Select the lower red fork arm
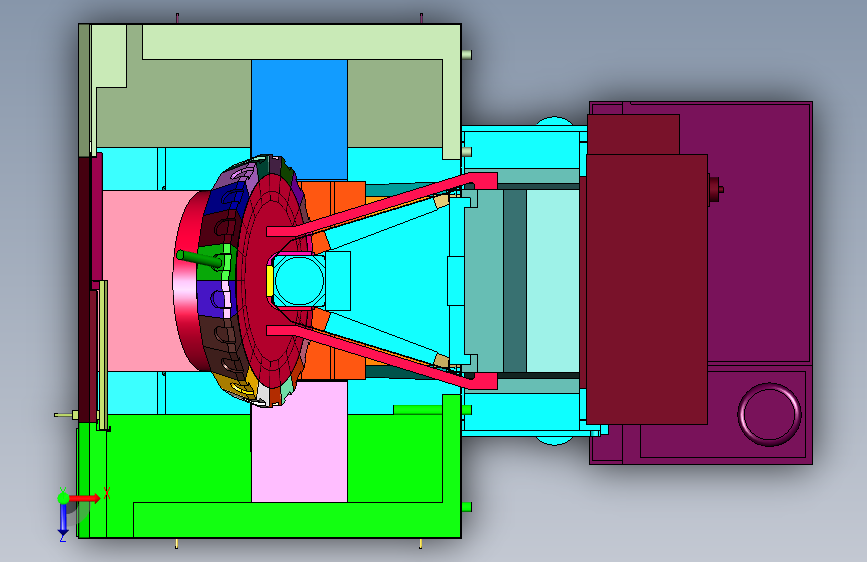This screenshot has width=867, height=562. coord(382,358)
